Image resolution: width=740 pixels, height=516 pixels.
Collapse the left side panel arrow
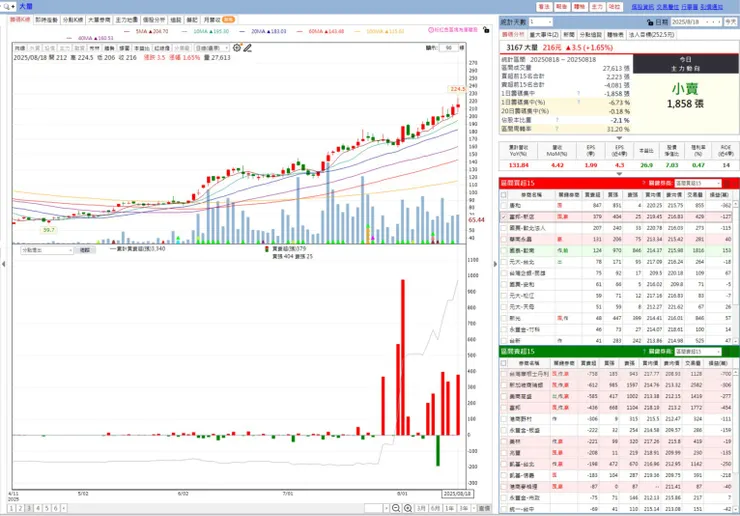4,264
